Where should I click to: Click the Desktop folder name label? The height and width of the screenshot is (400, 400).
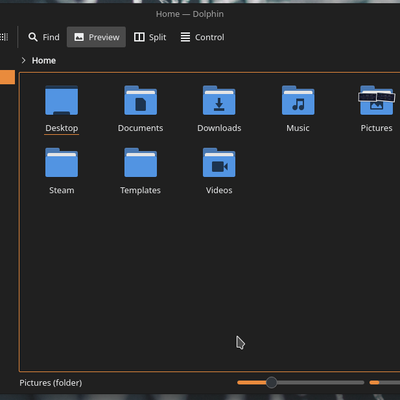point(62,128)
